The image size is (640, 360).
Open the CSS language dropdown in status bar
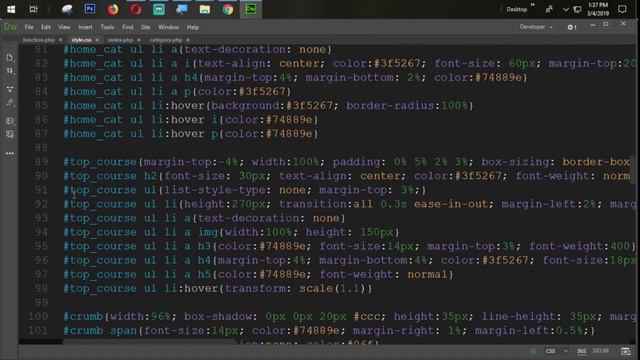point(557,351)
